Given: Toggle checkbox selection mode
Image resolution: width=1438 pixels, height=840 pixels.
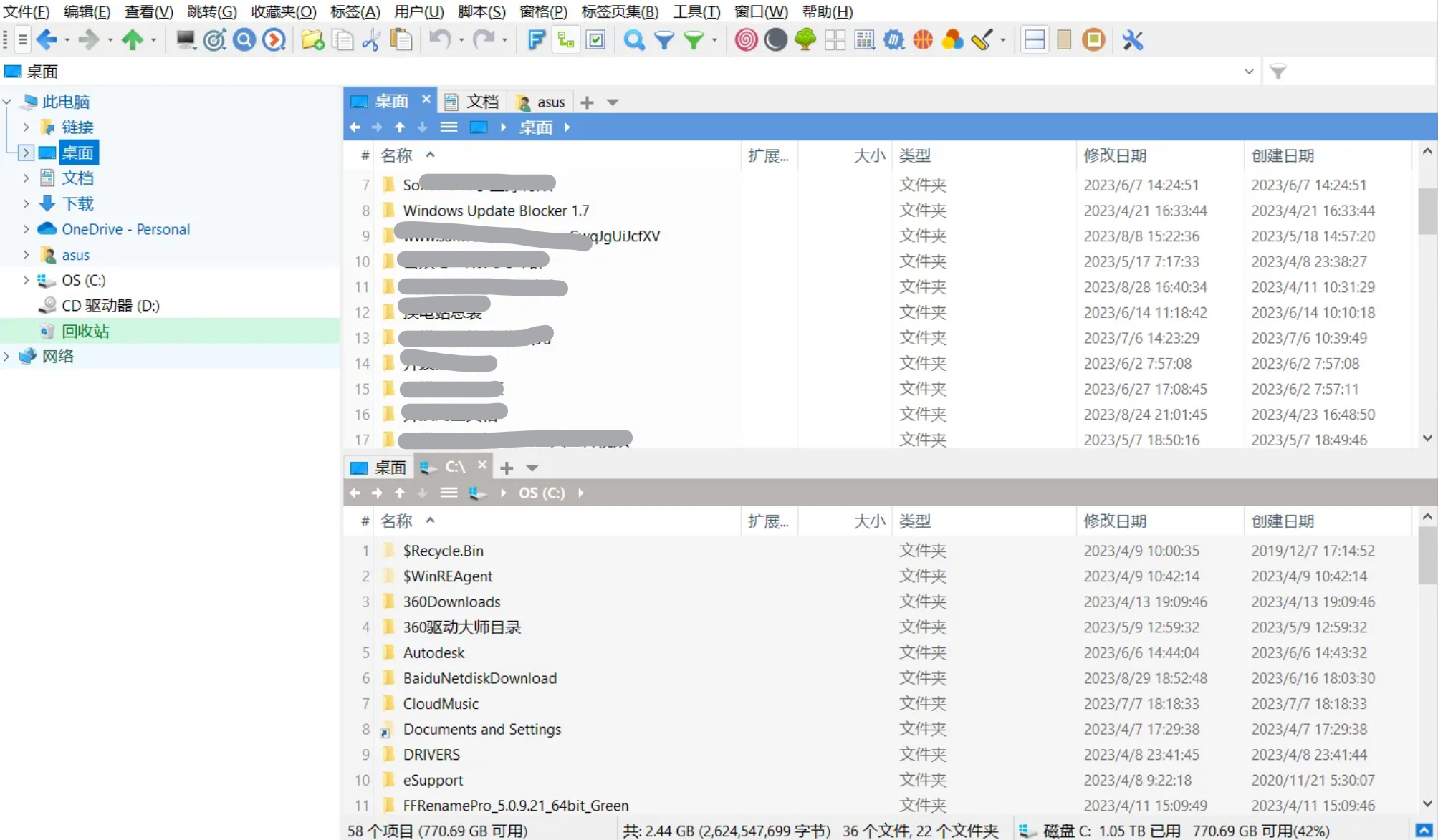Looking at the screenshot, I should point(595,39).
